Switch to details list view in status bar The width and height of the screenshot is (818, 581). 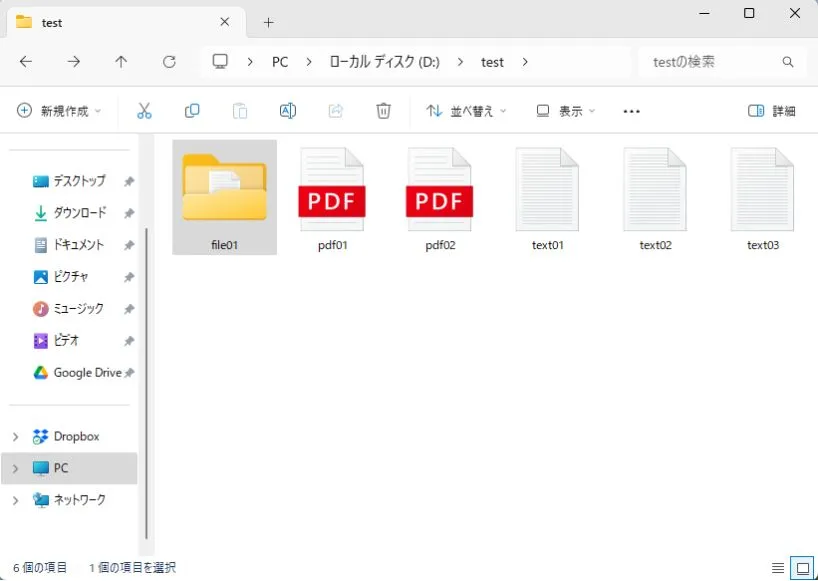778,567
